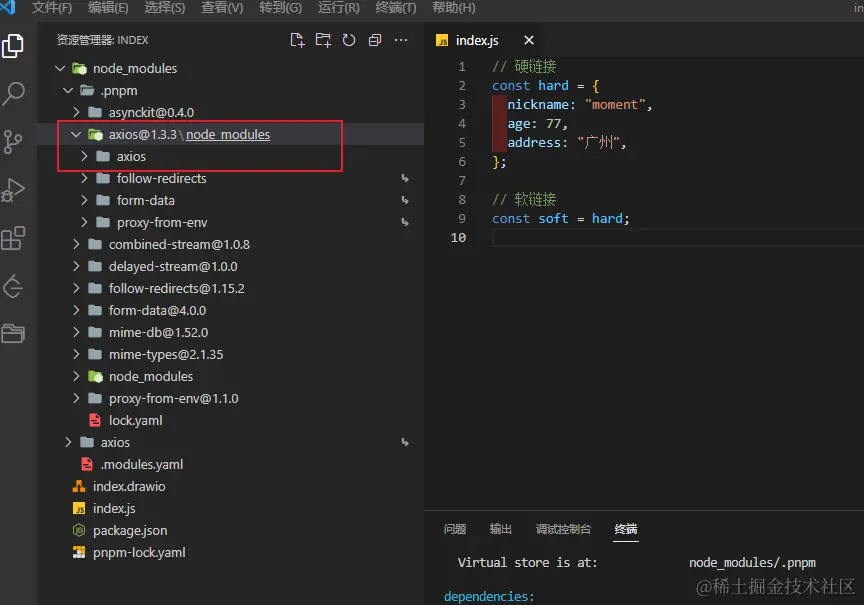Click the '// 硬链接' comment line
This screenshot has height=605, width=864.
coord(524,67)
